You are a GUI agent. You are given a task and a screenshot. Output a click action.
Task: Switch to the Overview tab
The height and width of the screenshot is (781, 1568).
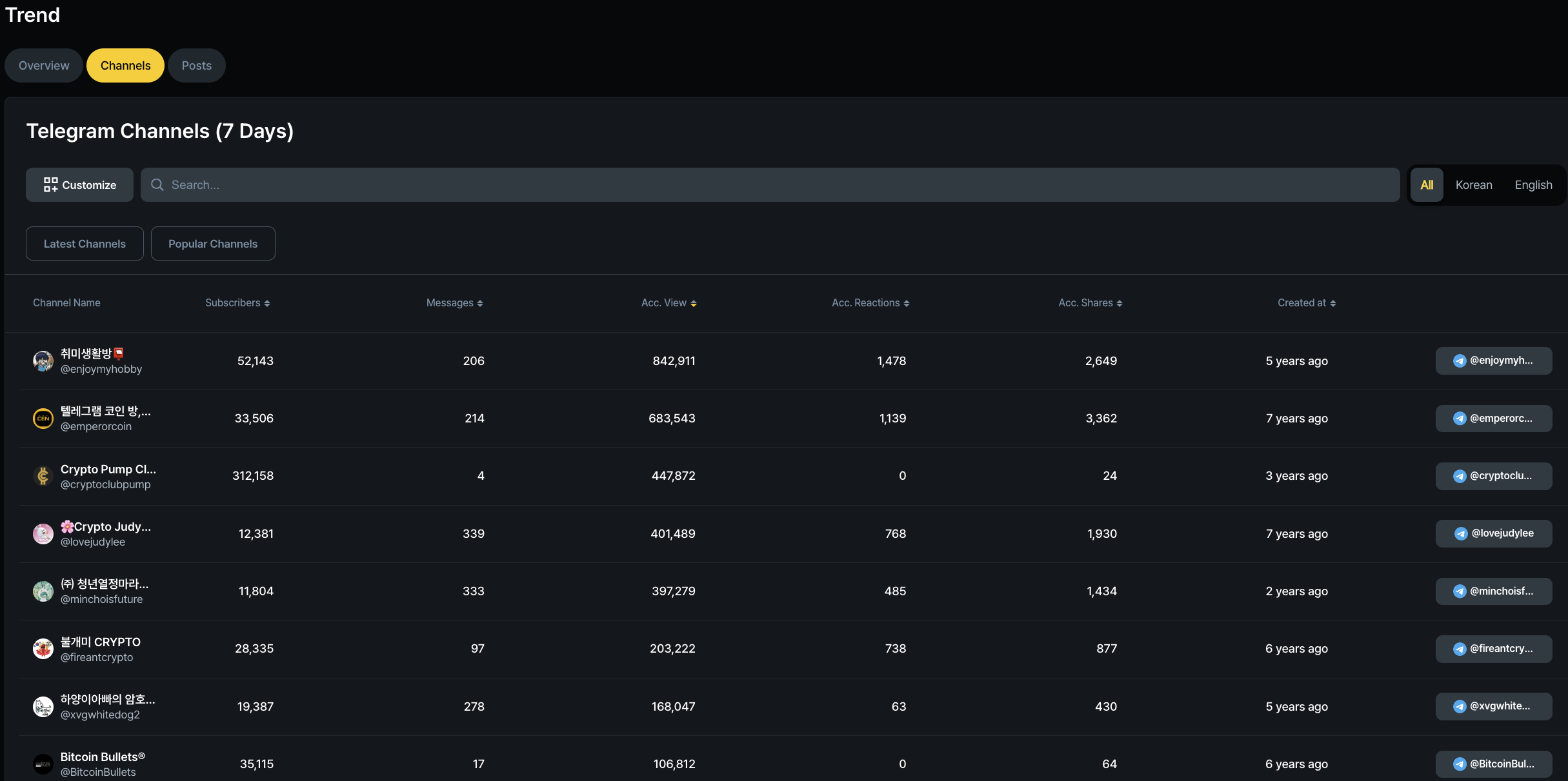[x=44, y=66]
